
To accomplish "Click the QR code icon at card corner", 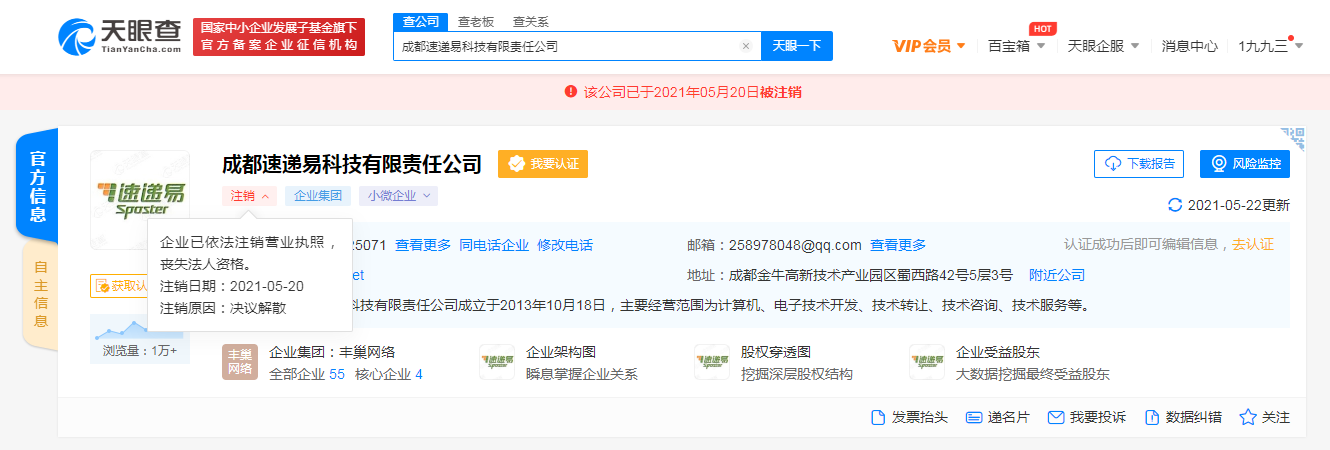I will (1293, 138).
